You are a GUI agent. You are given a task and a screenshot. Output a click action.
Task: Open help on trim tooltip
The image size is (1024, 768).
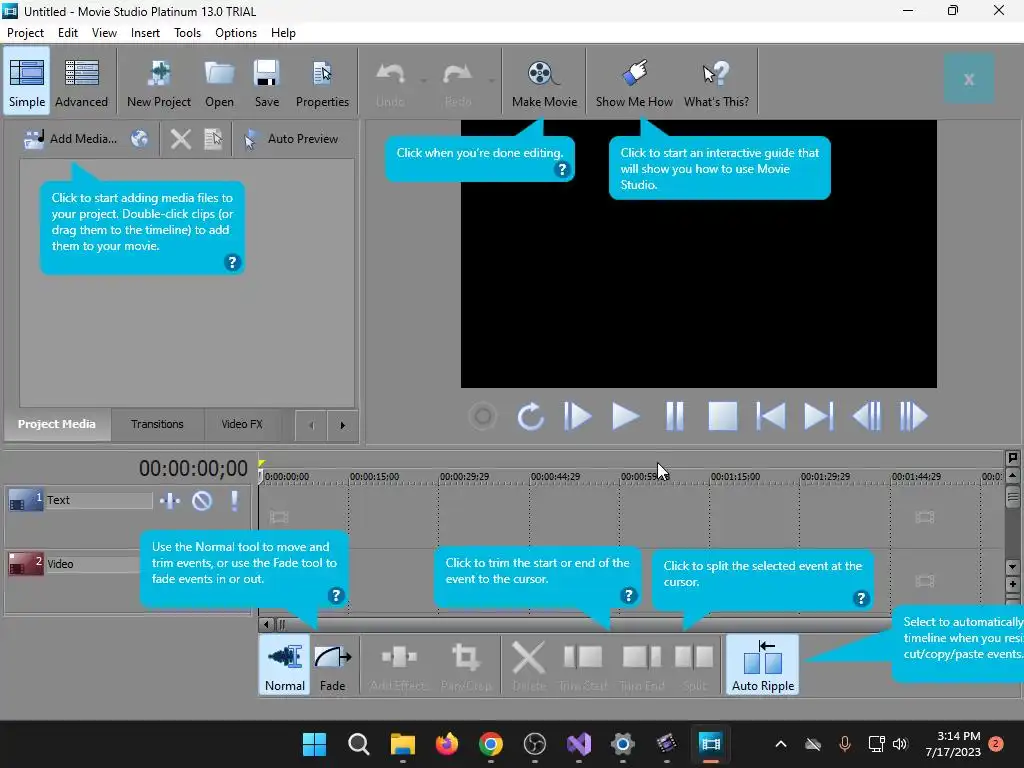[628, 596]
